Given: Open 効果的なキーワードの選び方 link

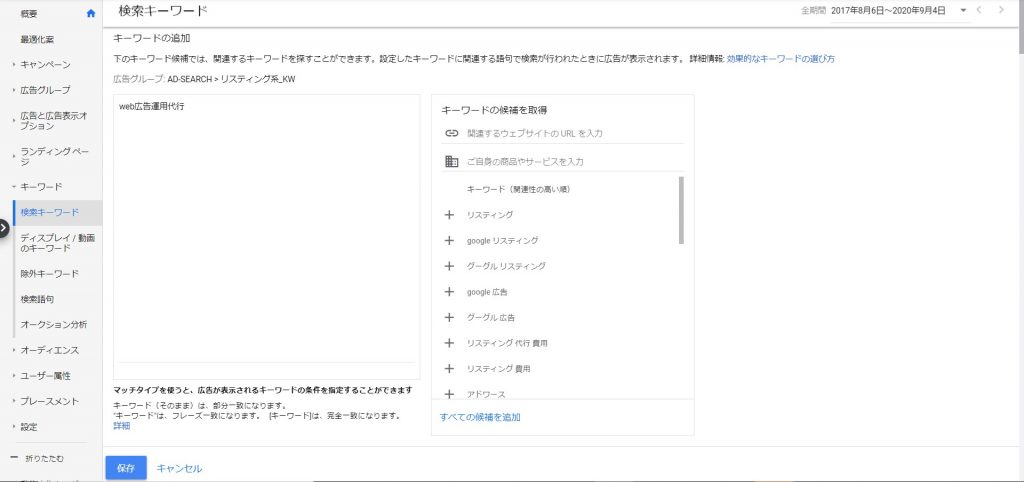Looking at the screenshot, I should (780, 59).
